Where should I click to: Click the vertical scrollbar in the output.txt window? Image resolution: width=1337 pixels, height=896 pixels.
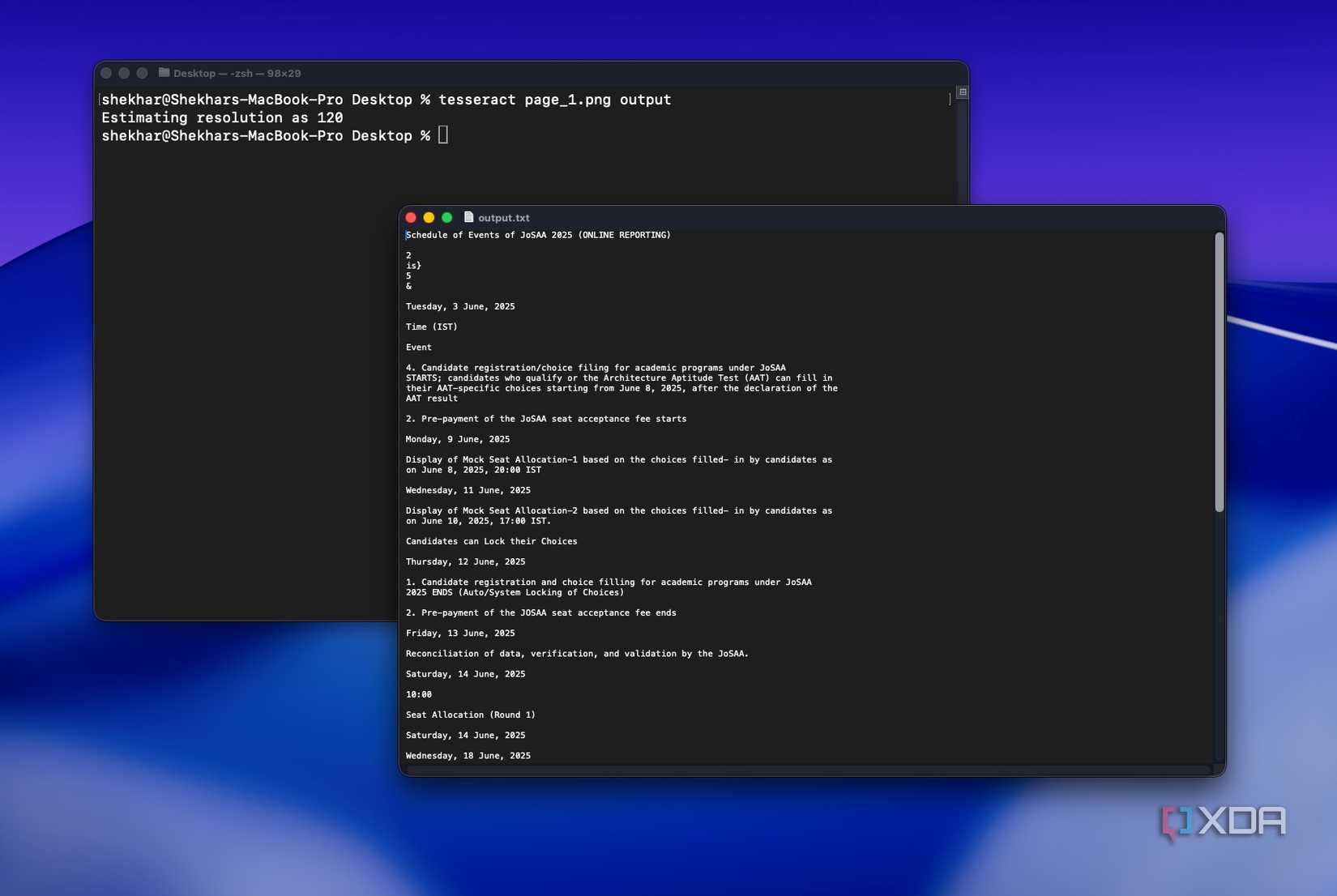pos(1218,373)
